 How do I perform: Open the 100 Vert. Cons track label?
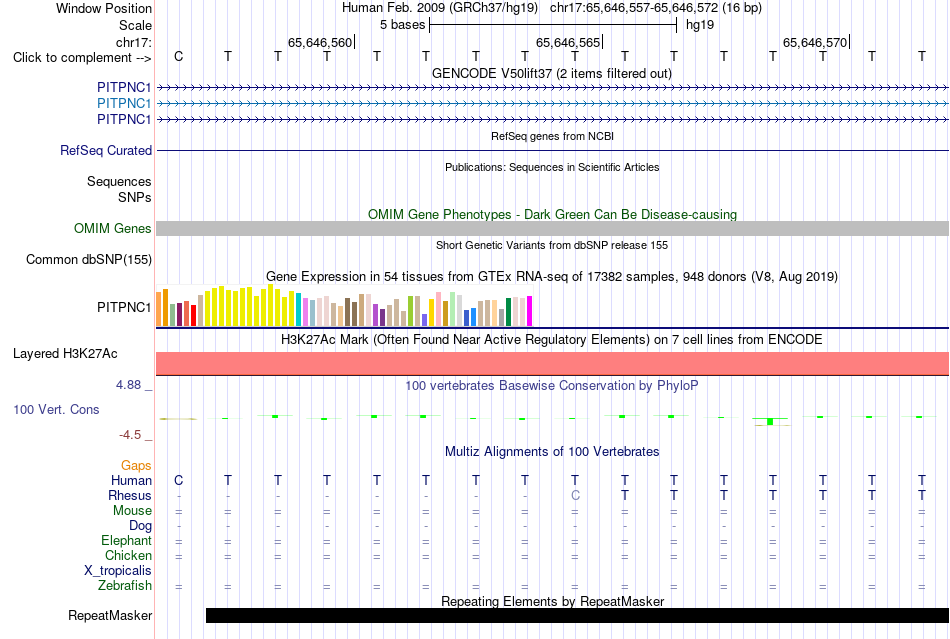pos(56,409)
